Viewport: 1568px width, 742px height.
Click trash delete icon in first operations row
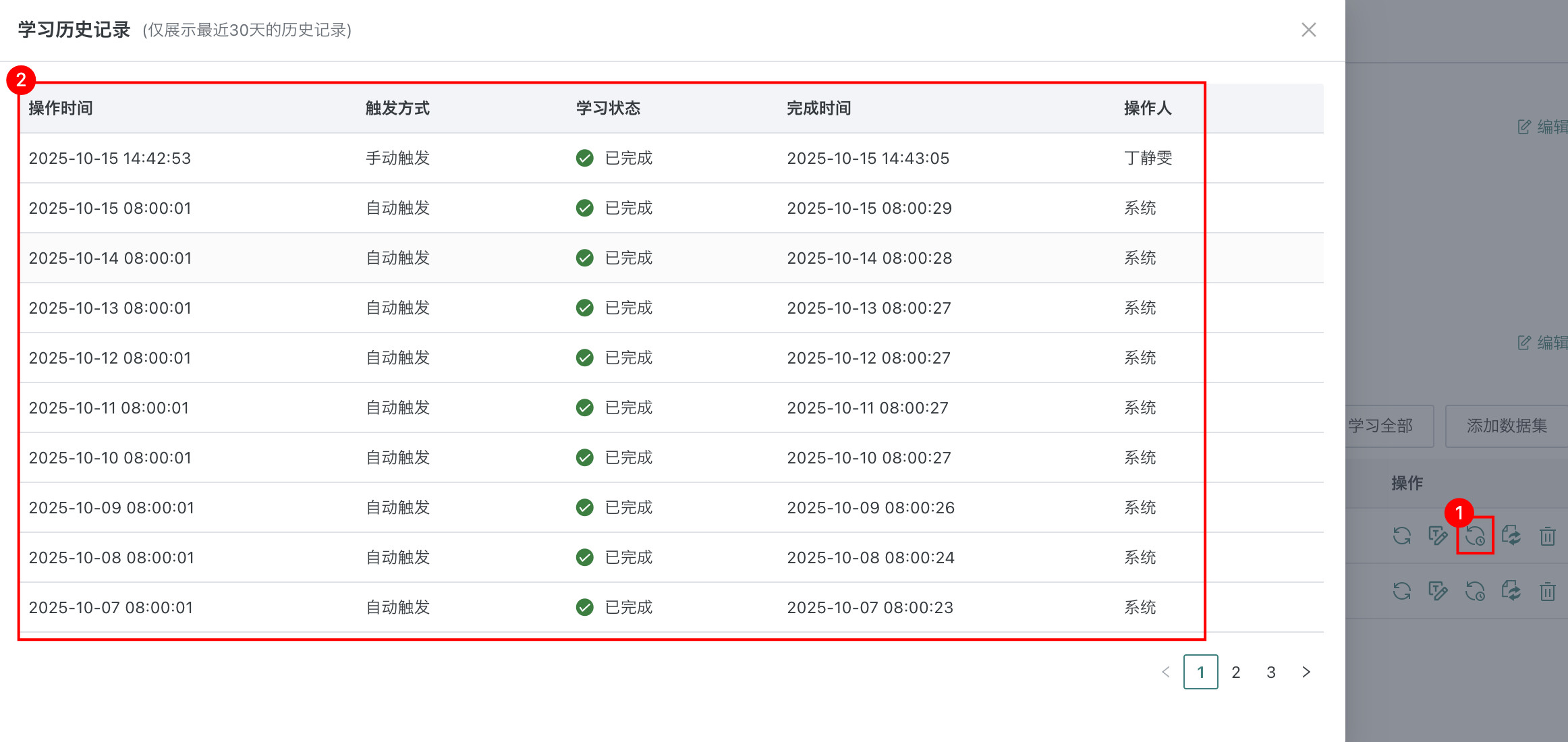[x=1548, y=536]
